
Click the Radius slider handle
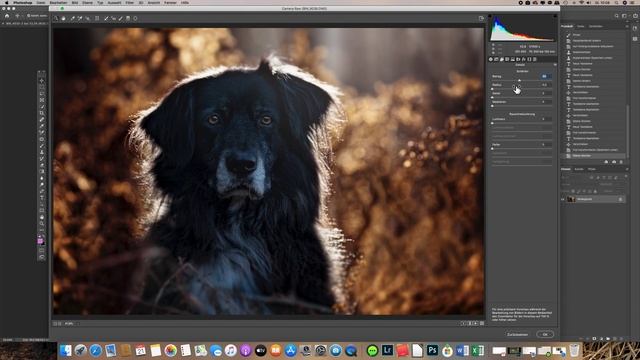click(492, 89)
